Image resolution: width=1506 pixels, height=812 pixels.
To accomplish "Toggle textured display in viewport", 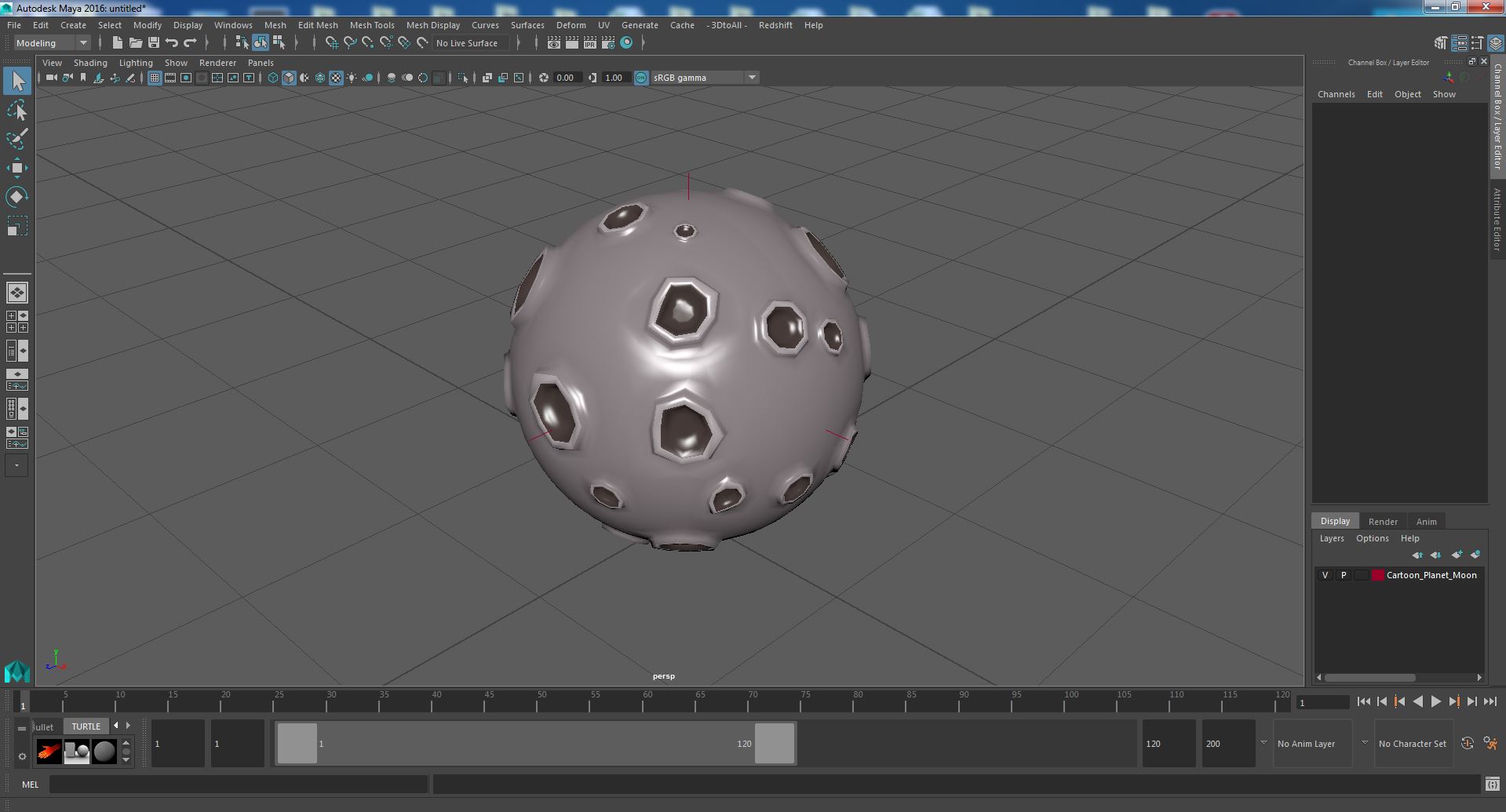I will pos(336,78).
